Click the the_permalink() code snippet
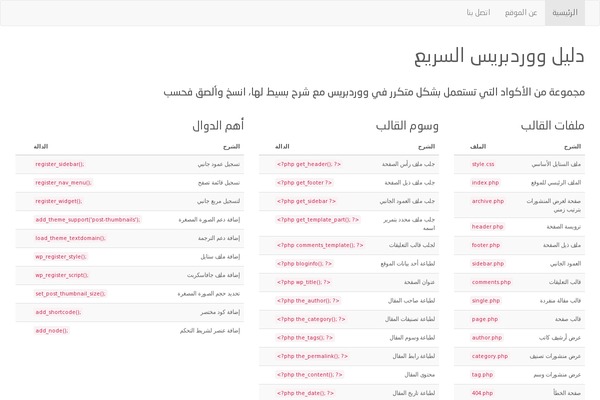This screenshot has height=400, width=600. click(312, 356)
